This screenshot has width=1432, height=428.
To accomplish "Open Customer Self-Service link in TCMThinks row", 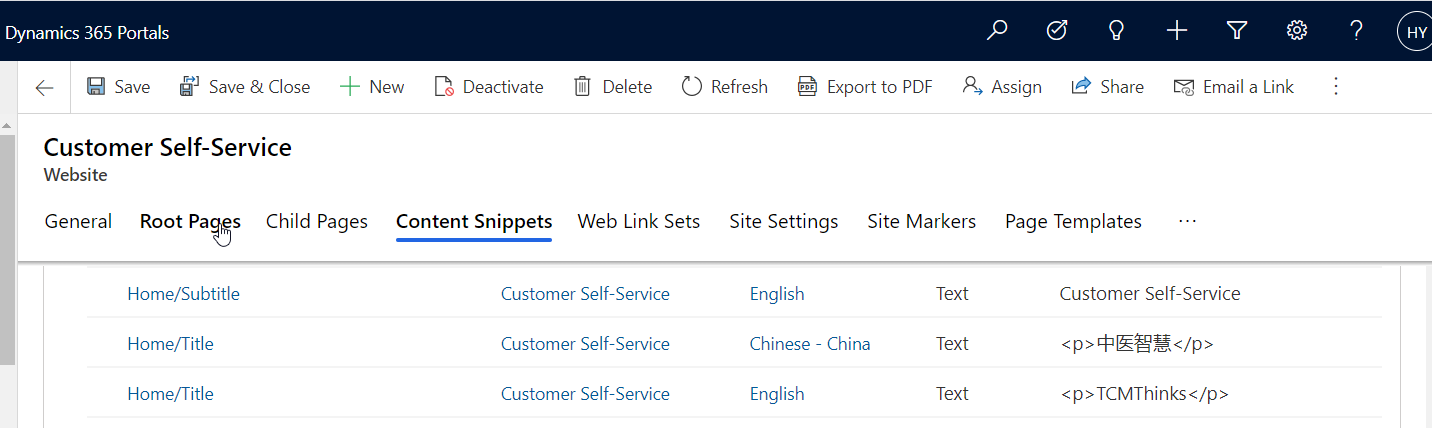I will click(x=585, y=394).
